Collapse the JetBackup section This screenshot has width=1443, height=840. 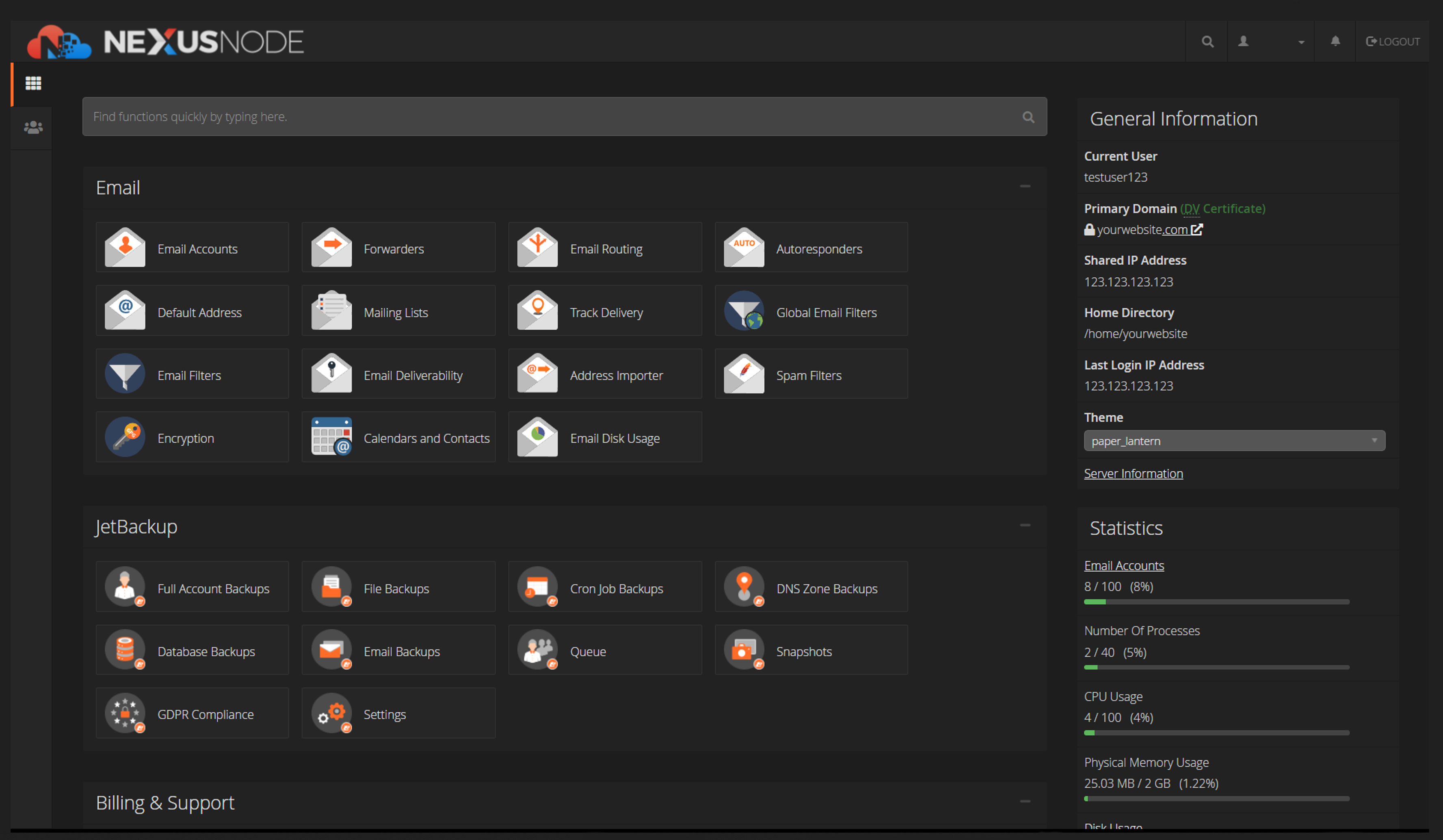point(1024,526)
